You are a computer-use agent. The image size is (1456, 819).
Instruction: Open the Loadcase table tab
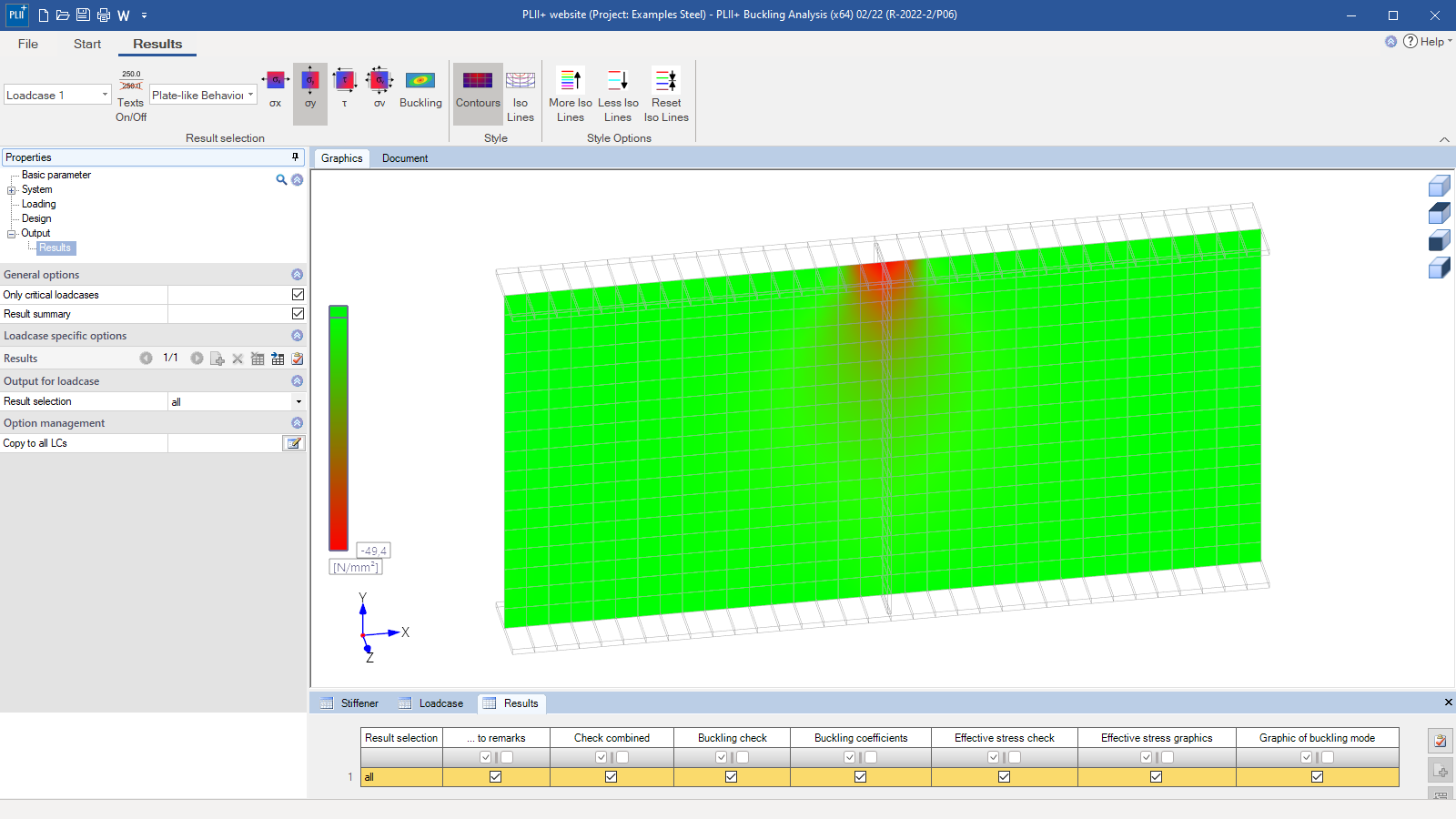point(431,703)
